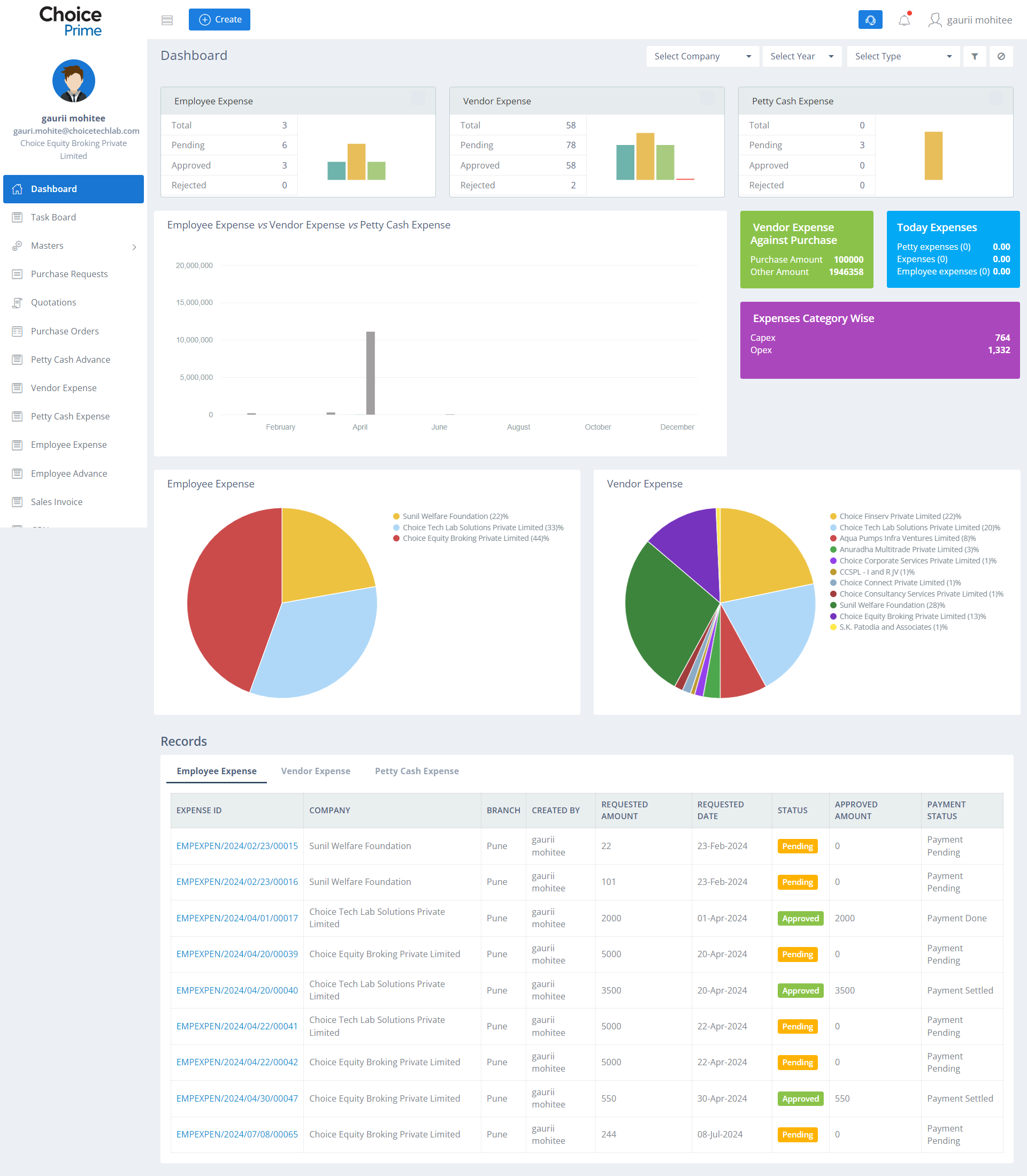Reset filters with the clear icon
Viewport: 1027px width, 1176px height.
(1001, 56)
